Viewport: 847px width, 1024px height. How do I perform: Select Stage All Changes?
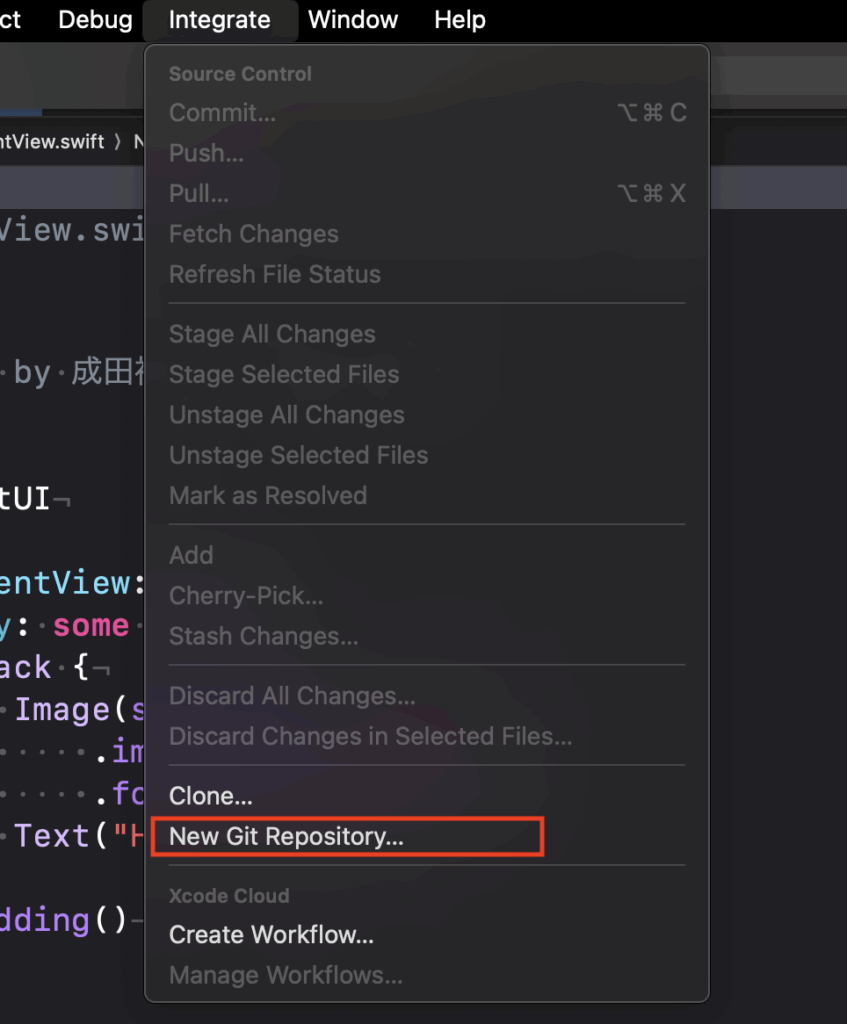tap(427, 334)
